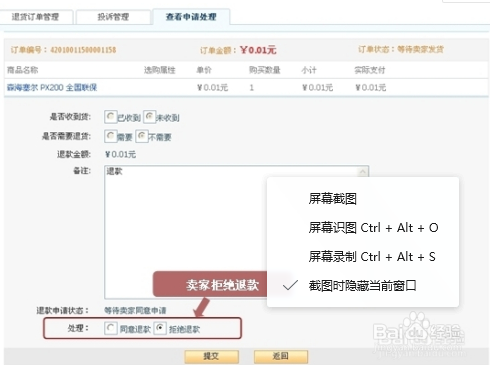Click the purchase quantity value 1
Screen dimensions: 490x365
click(252, 88)
